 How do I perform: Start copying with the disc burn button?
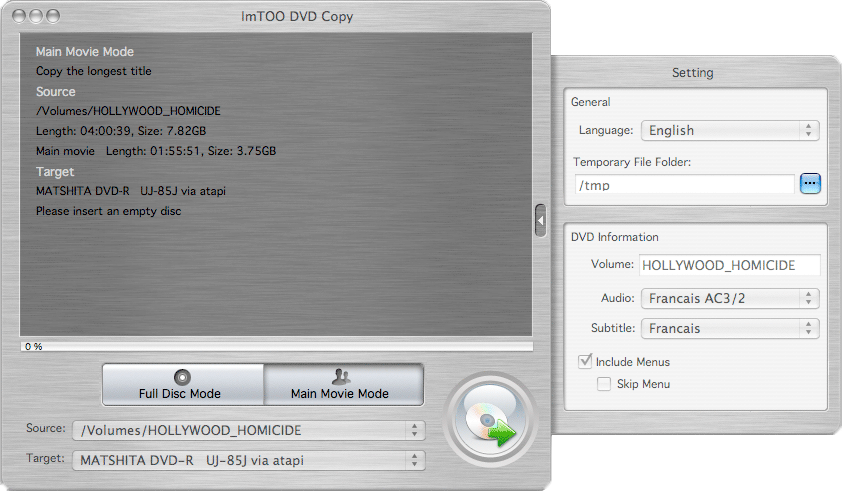coord(490,420)
